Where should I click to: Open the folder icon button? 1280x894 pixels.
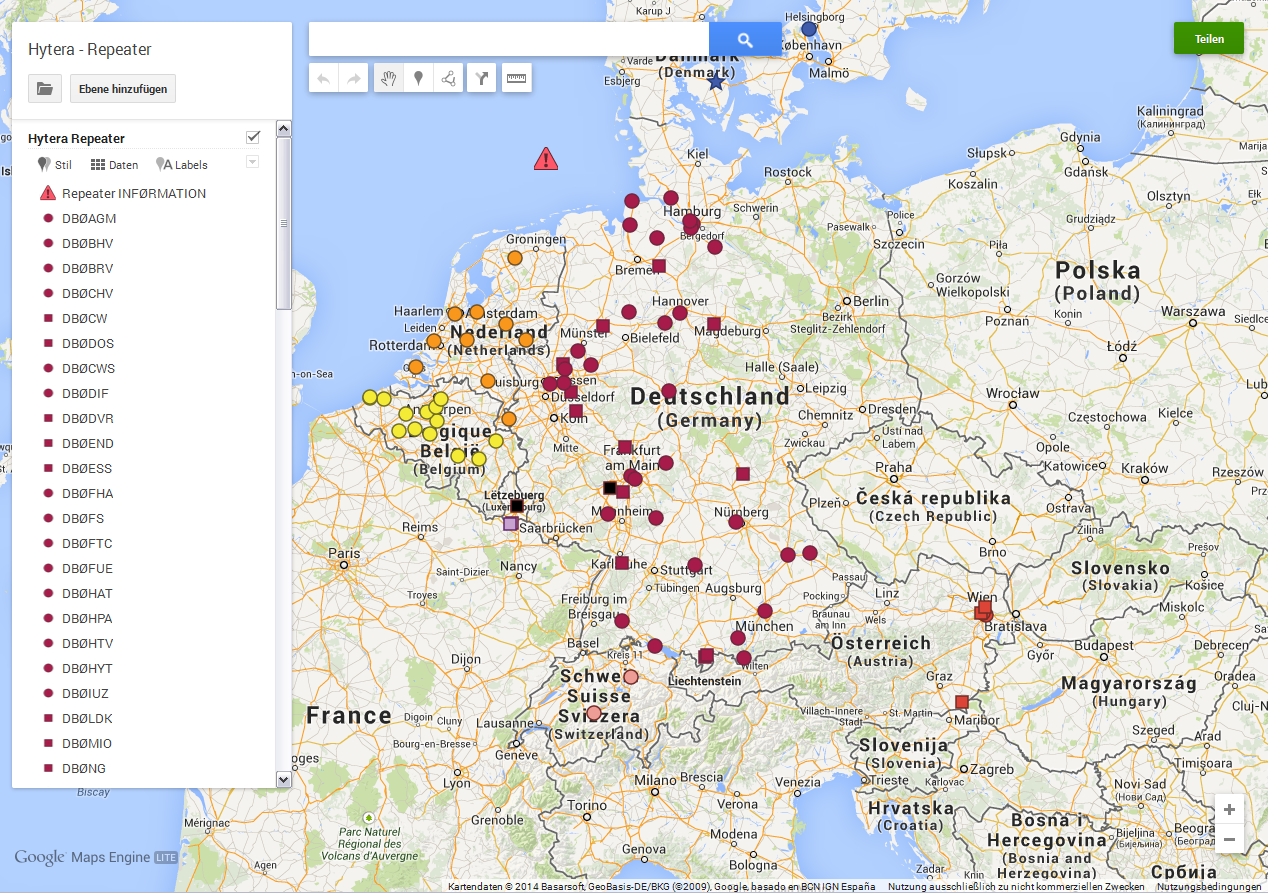[45, 88]
